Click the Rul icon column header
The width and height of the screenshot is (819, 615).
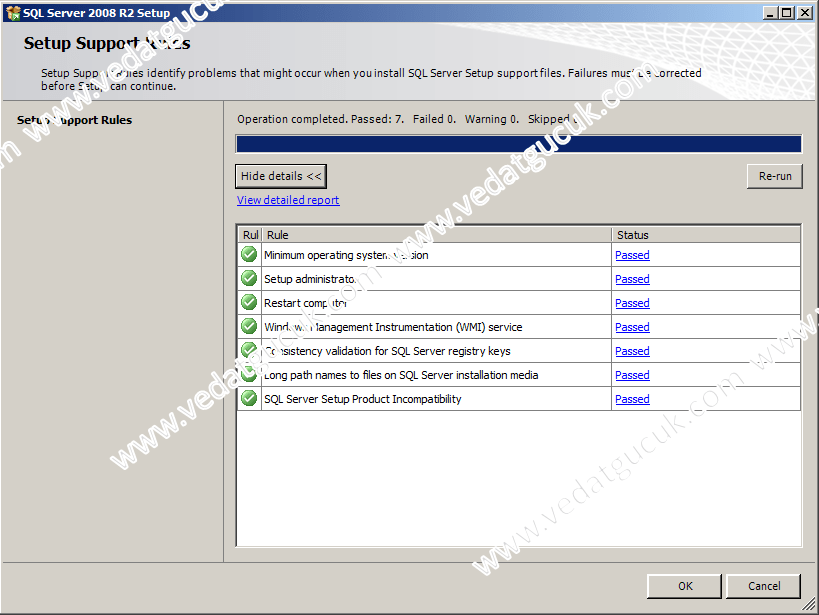[x=250, y=235]
